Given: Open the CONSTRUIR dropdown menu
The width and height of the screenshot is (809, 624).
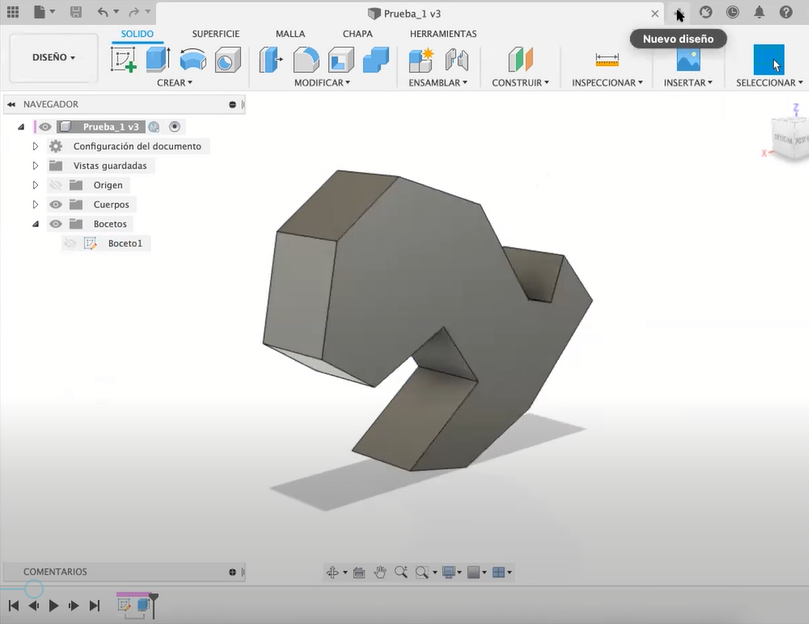Looking at the screenshot, I should (520, 83).
